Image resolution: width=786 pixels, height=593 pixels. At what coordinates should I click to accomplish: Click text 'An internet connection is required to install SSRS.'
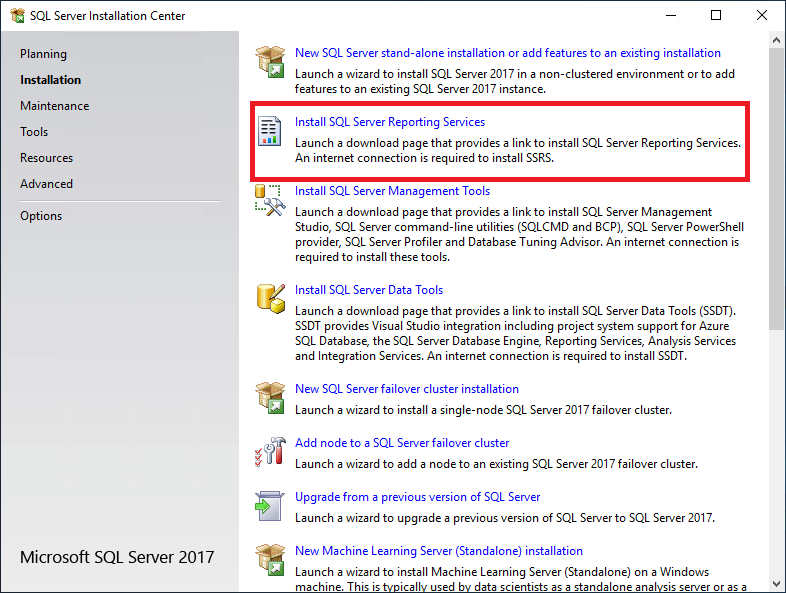(425, 158)
